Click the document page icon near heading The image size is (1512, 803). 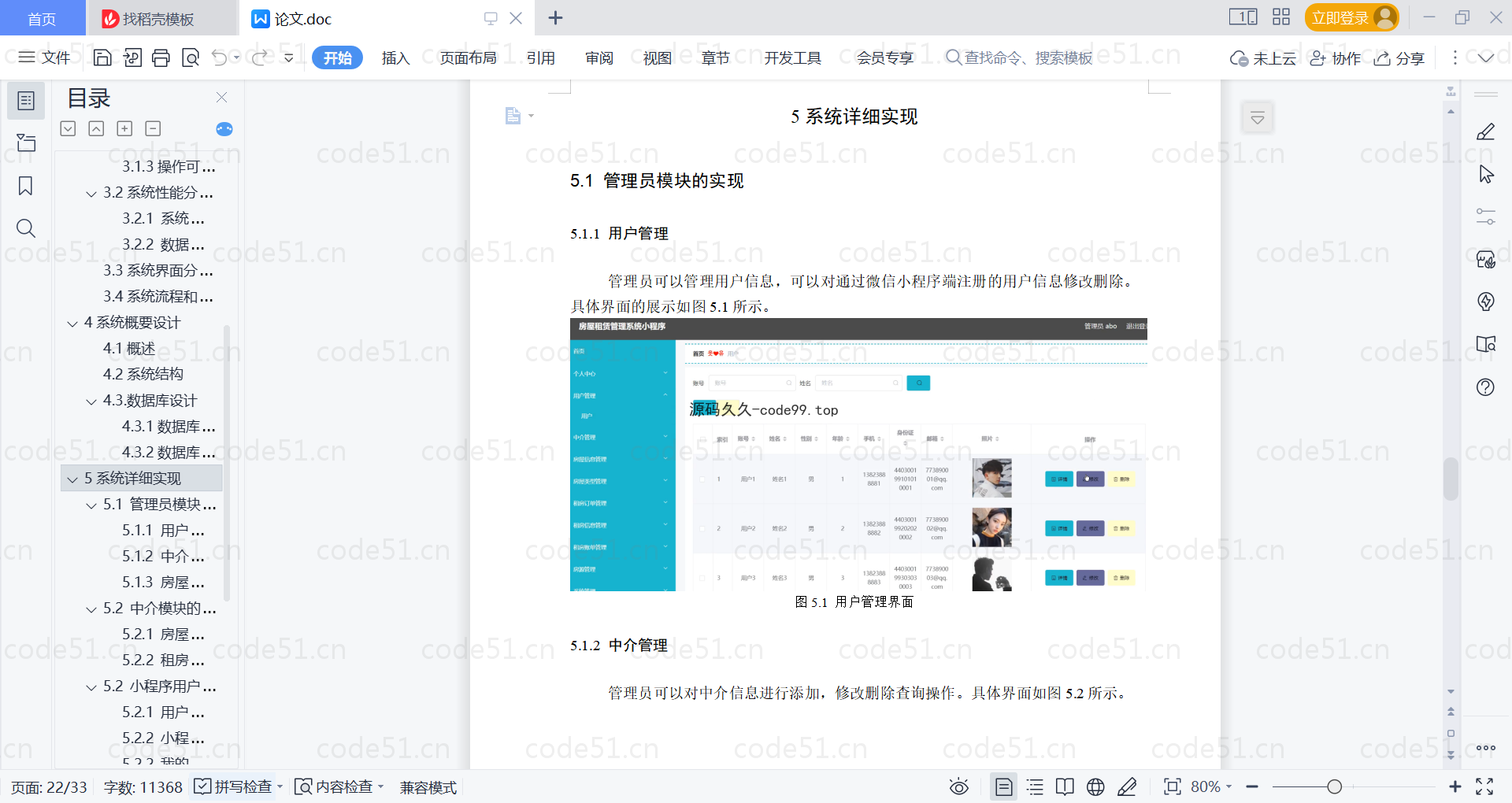[513, 116]
